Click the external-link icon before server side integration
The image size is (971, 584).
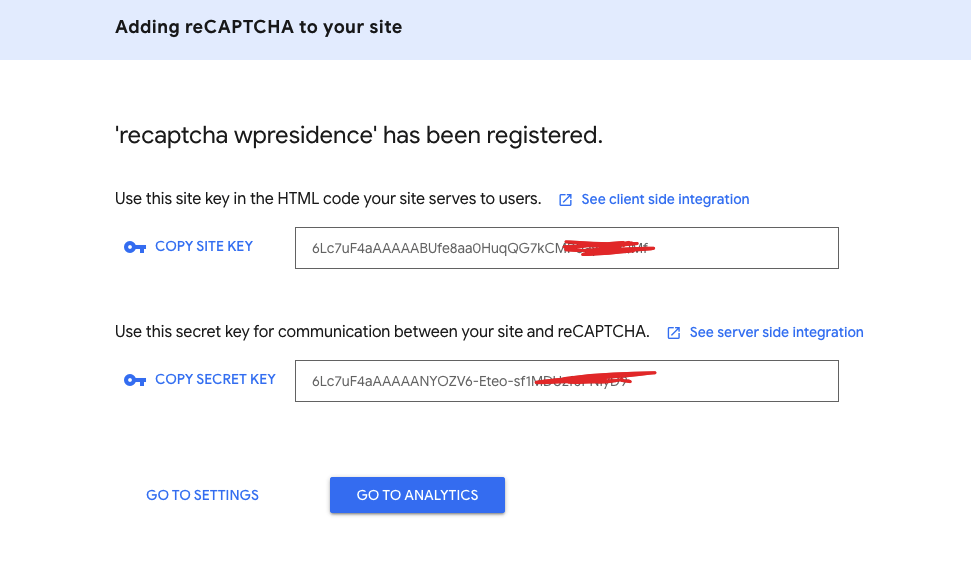click(674, 333)
